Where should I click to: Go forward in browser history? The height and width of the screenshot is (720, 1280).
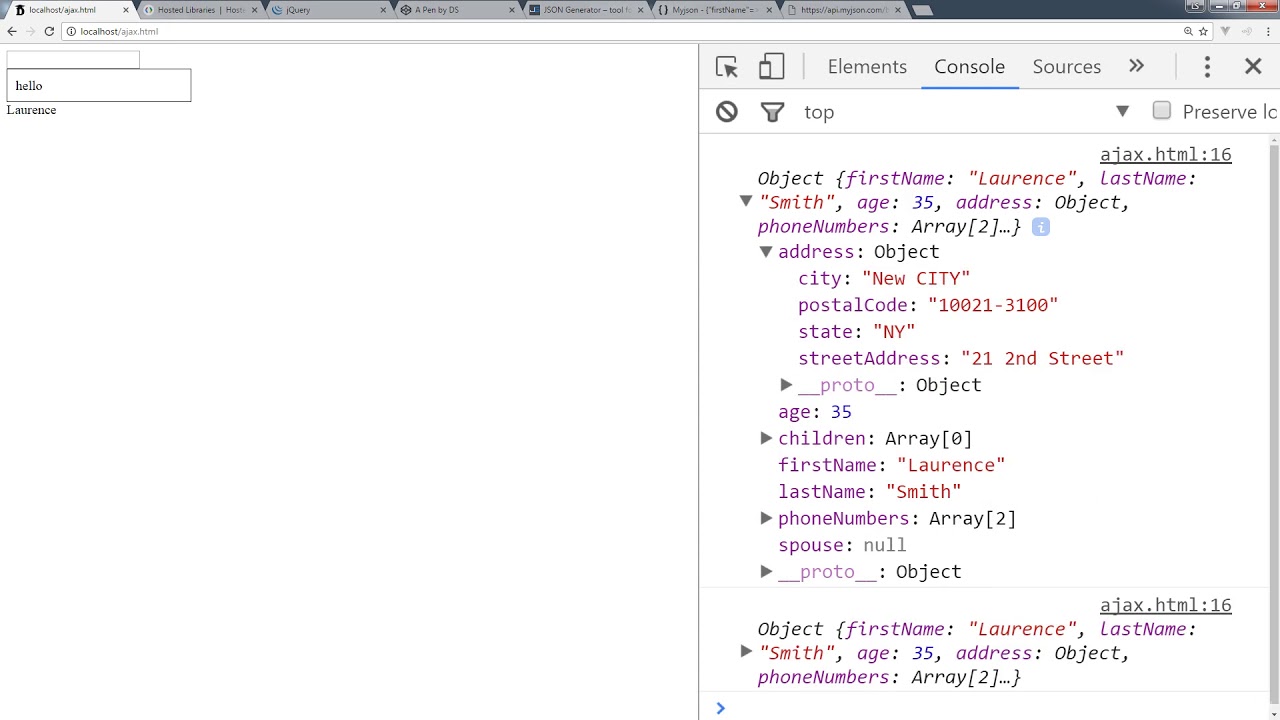tap(30, 31)
